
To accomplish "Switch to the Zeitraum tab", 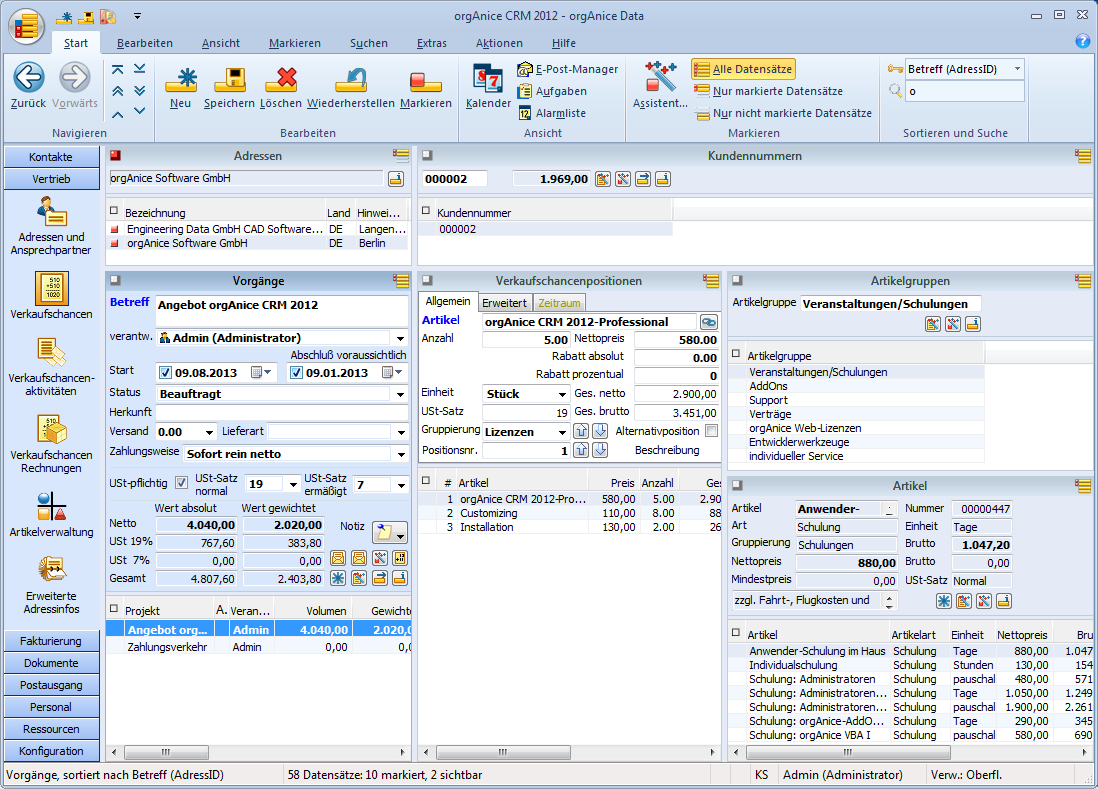I will coord(559,303).
